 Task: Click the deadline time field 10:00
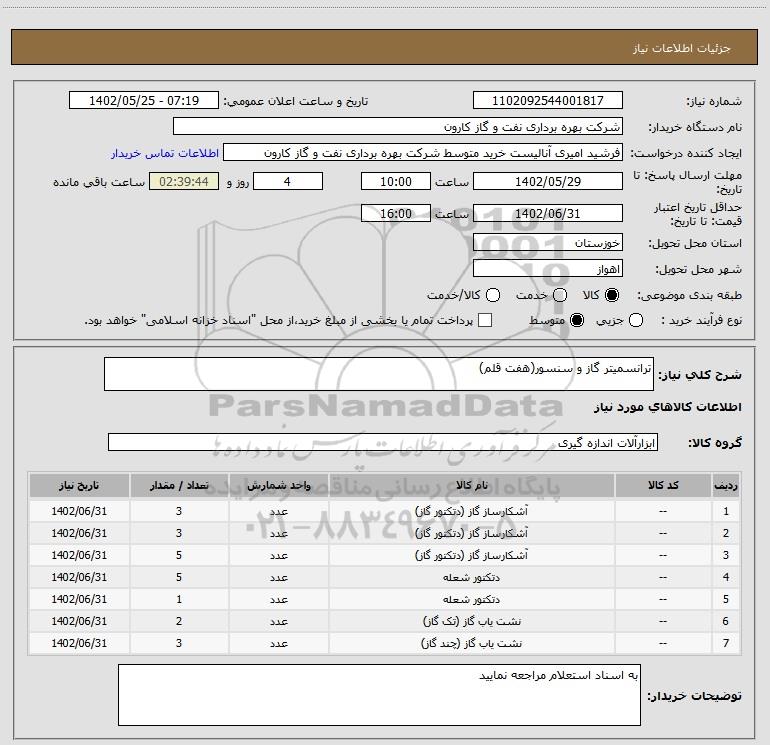point(396,181)
